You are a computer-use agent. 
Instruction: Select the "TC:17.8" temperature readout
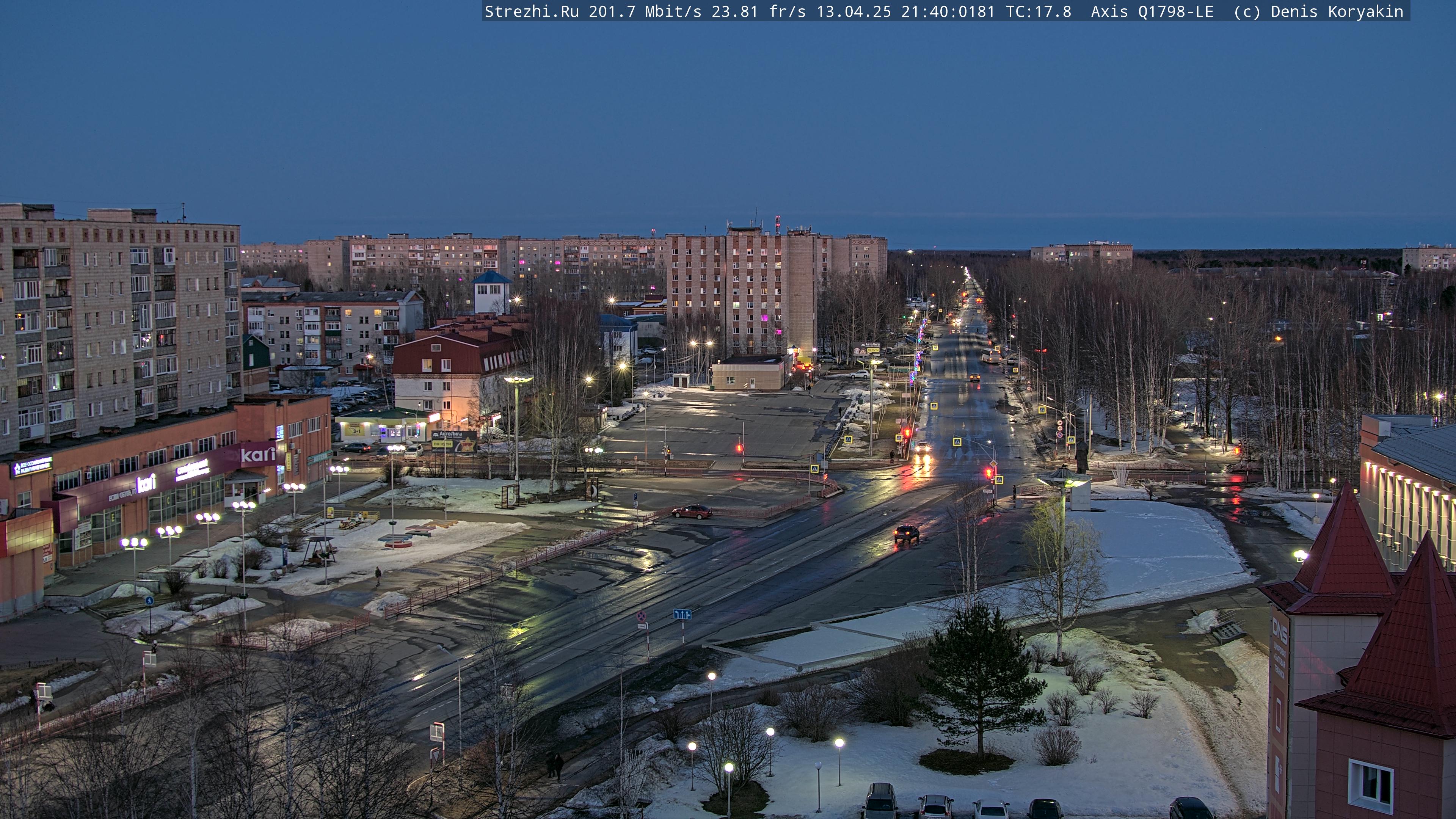1038,12
